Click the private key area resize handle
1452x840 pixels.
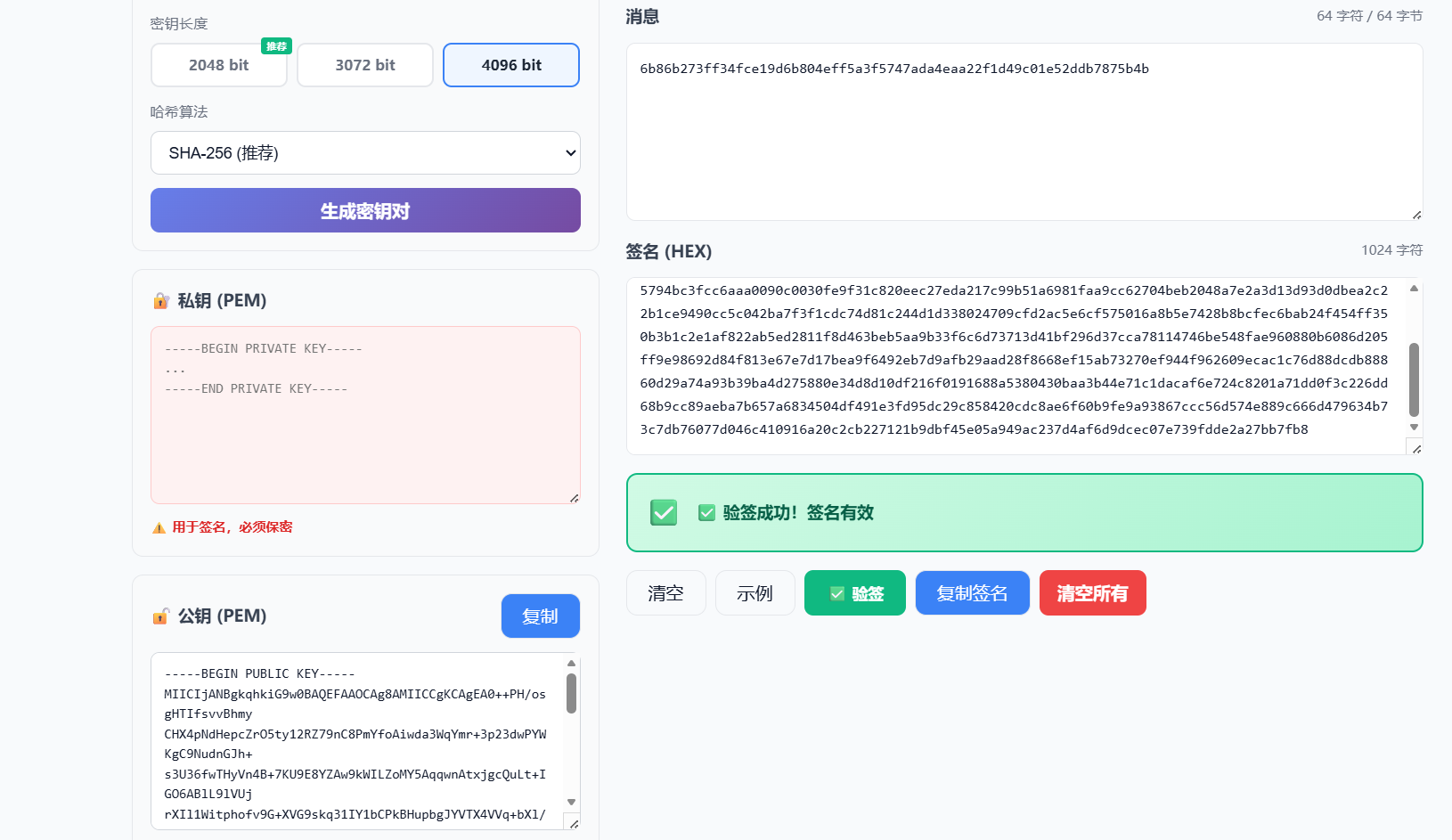[574, 497]
